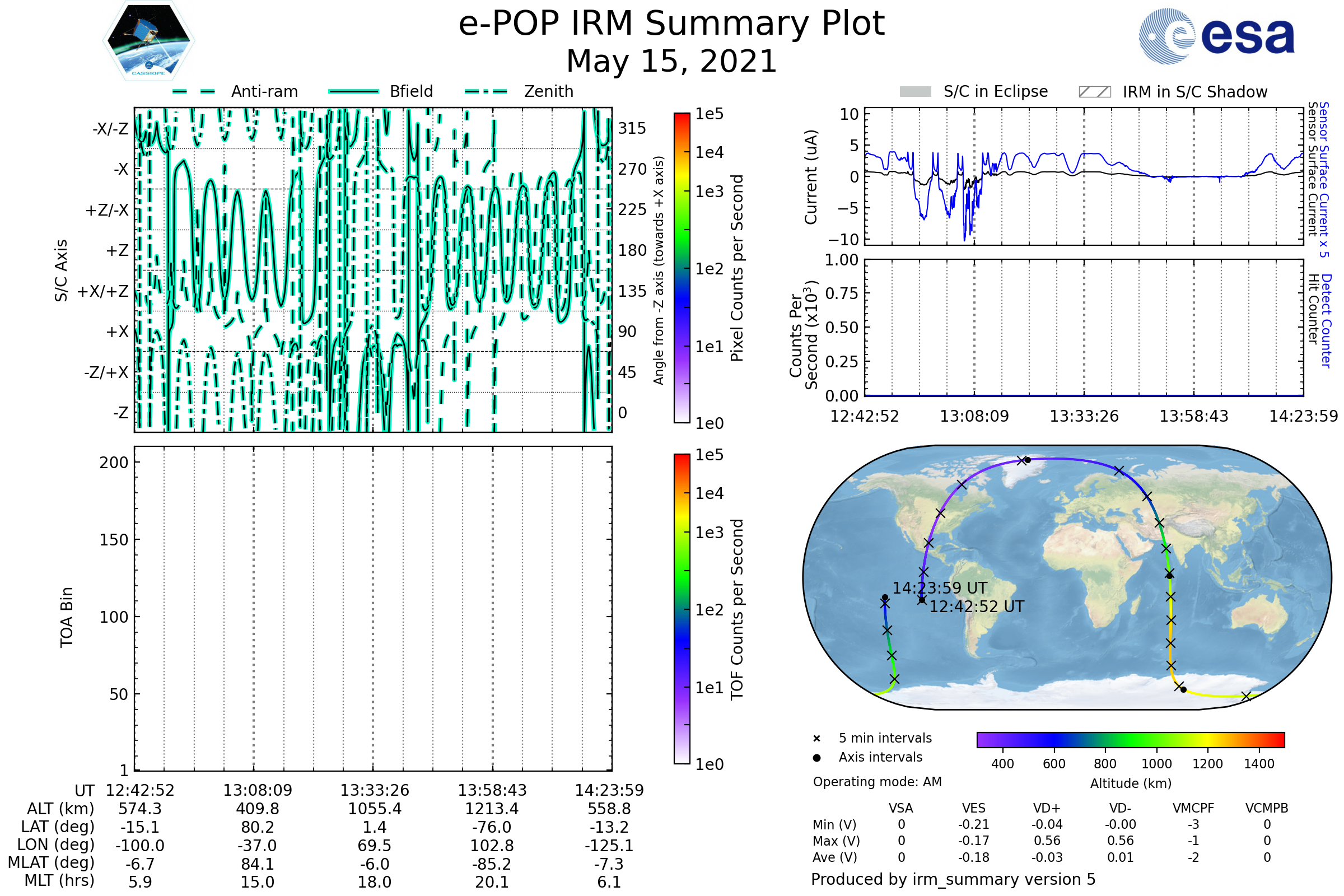Click the IRM in S/C Shadow hatched patch
The height and width of the screenshot is (896, 1344).
pos(1094,92)
